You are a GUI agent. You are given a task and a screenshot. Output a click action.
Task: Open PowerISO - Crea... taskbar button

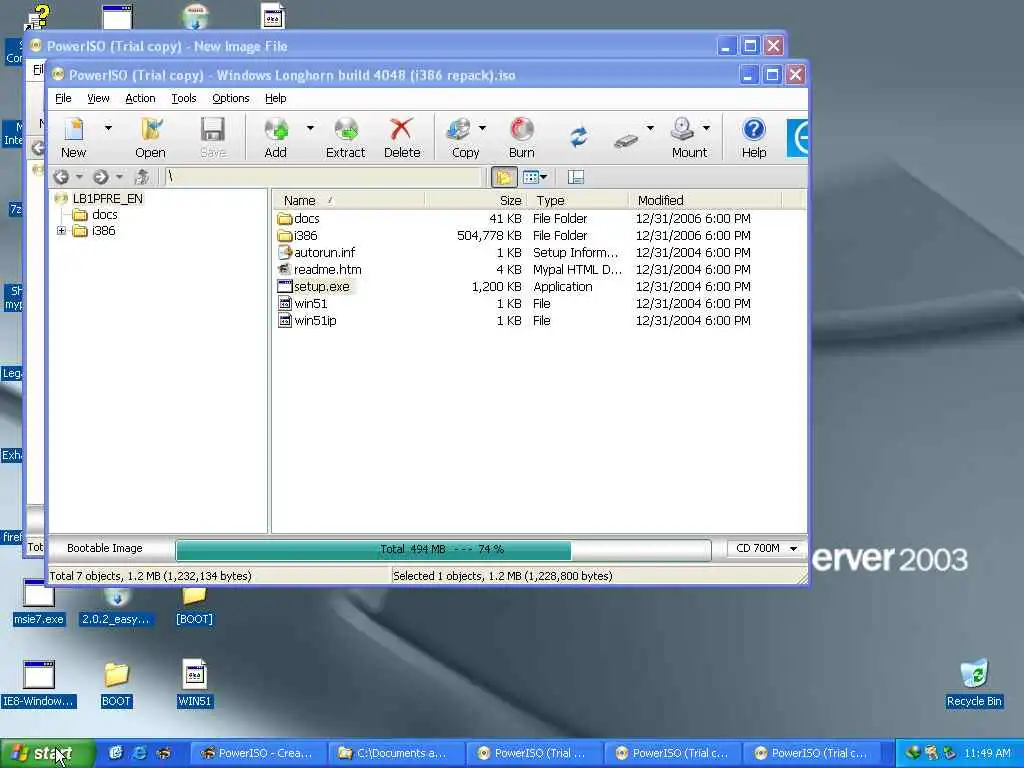coord(259,754)
